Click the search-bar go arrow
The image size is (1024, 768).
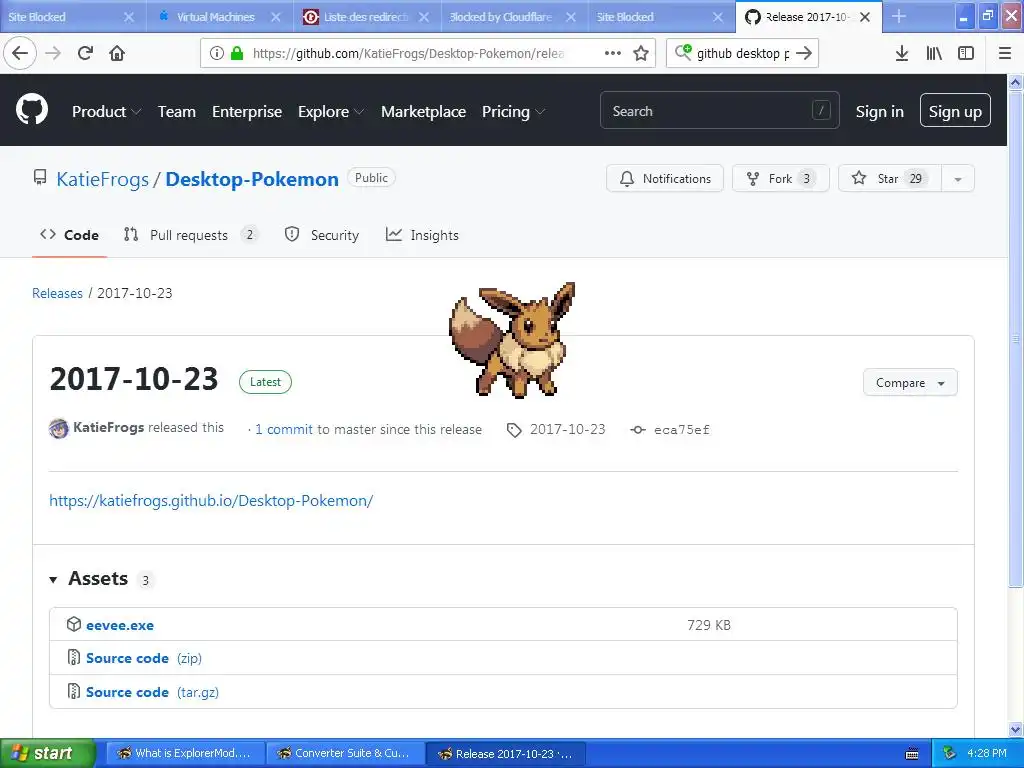tap(804, 53)
